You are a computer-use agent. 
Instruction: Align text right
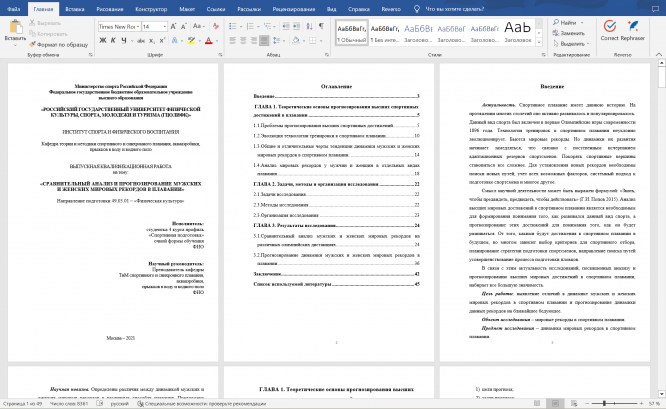[254, 41]
